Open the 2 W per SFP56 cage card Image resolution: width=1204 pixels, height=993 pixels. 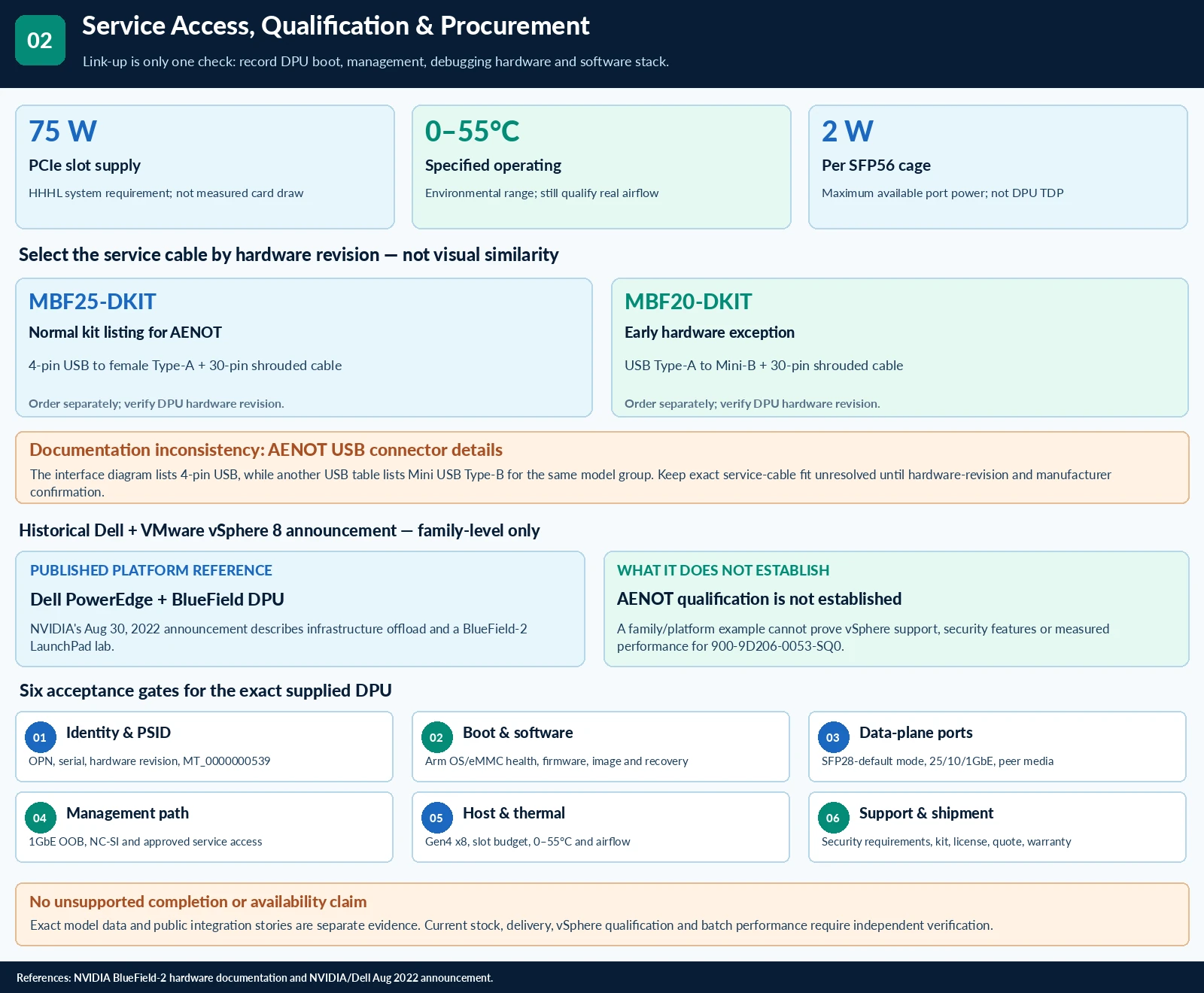(x=998, y=167)
